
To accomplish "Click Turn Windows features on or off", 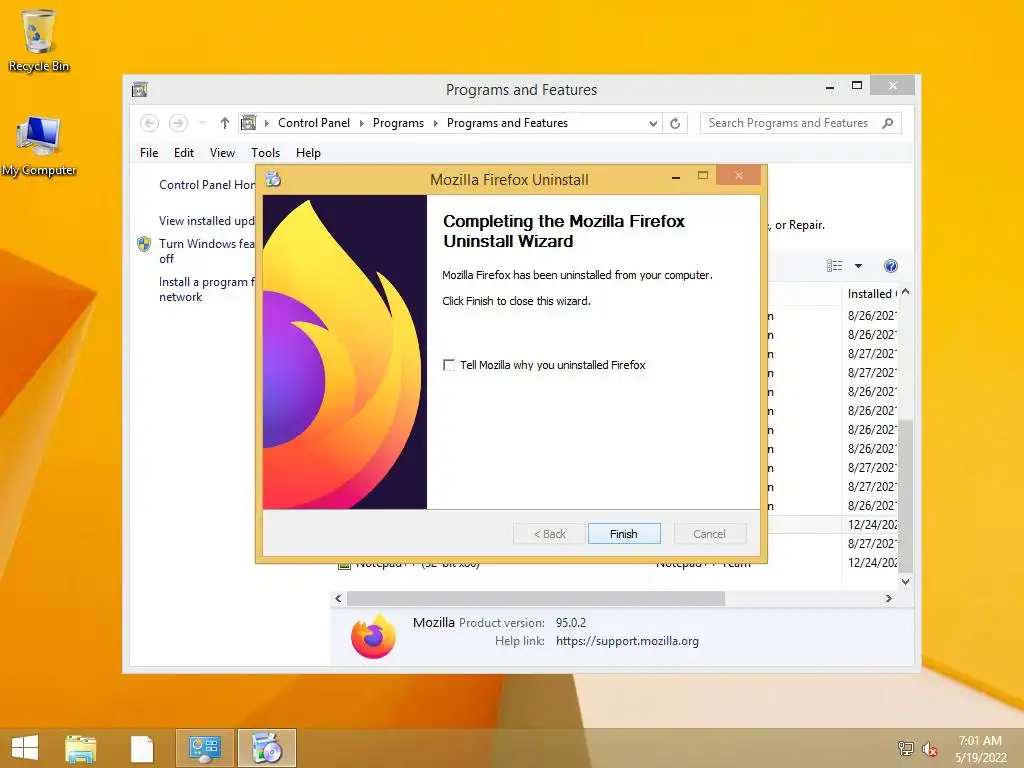I will tap(206, 251).
